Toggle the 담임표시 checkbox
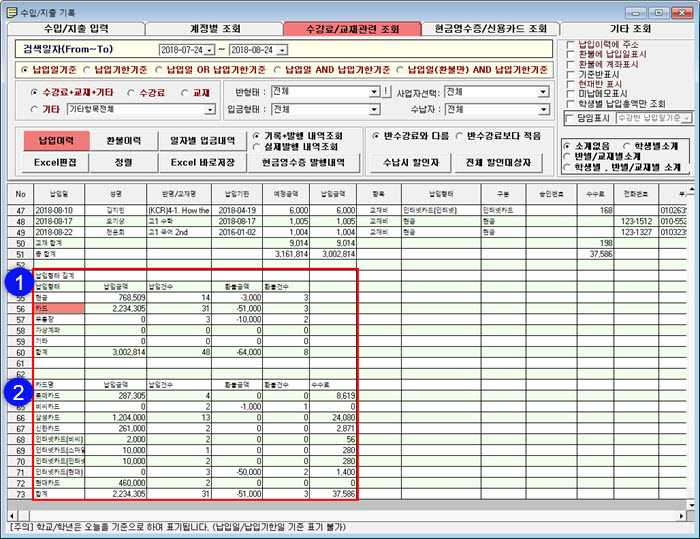The image size is (700, 539). click(x=571, y=118)
